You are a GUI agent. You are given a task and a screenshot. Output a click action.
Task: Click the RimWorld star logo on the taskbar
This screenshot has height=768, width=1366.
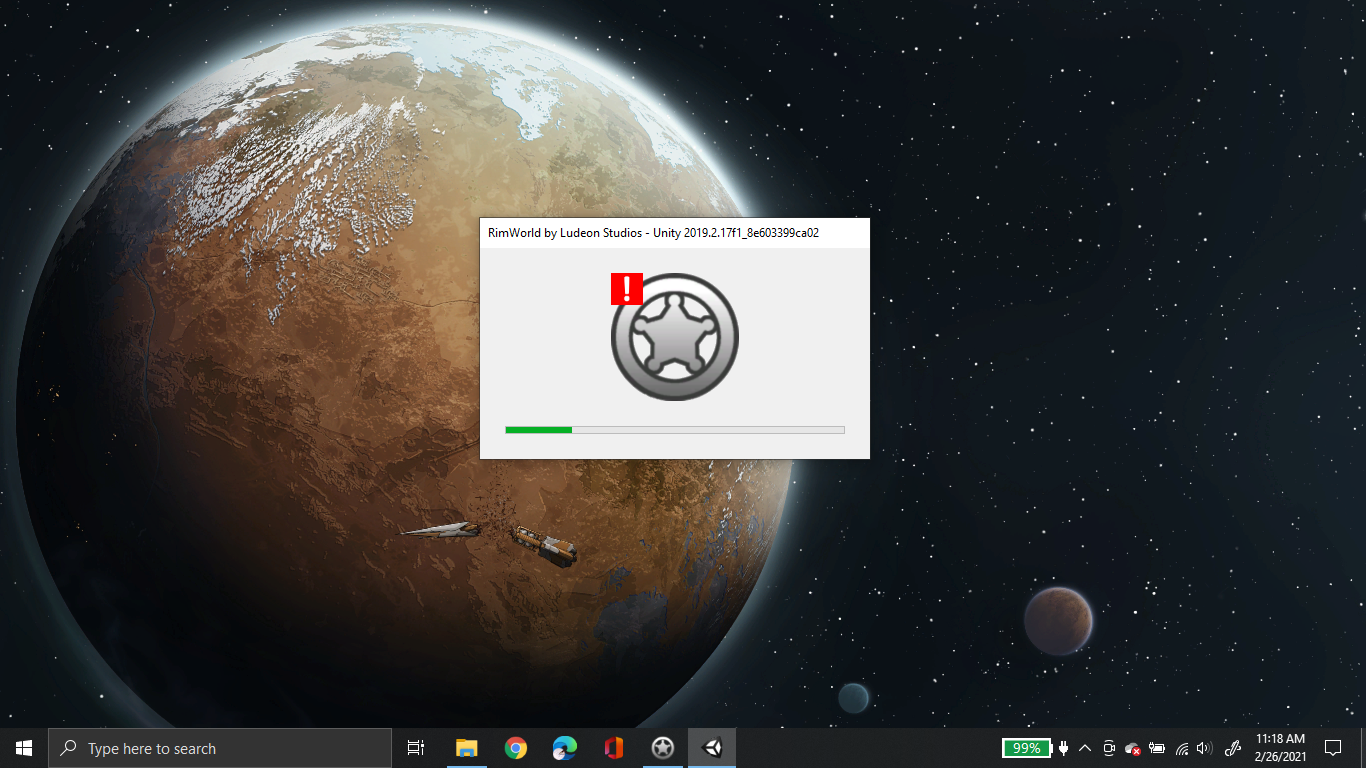[x=663, y=747]
